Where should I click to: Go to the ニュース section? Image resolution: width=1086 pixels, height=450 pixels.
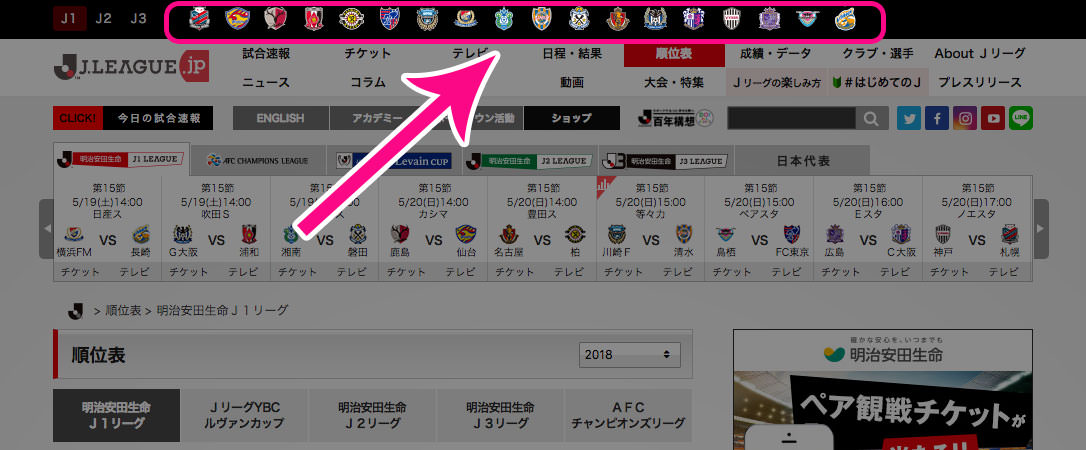[266, 82]
